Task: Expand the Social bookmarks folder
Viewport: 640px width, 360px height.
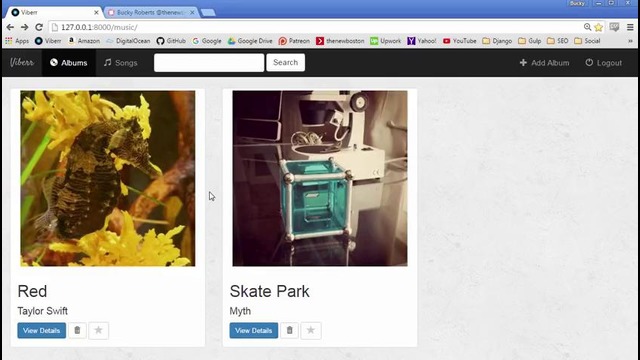Action: [587, 41]
